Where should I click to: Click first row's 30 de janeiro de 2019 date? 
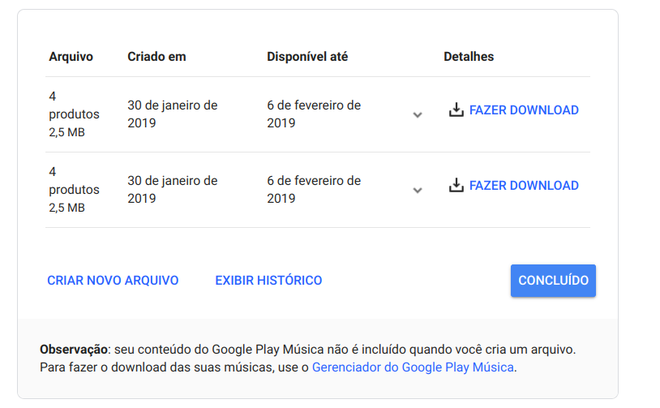pos(173,114)
